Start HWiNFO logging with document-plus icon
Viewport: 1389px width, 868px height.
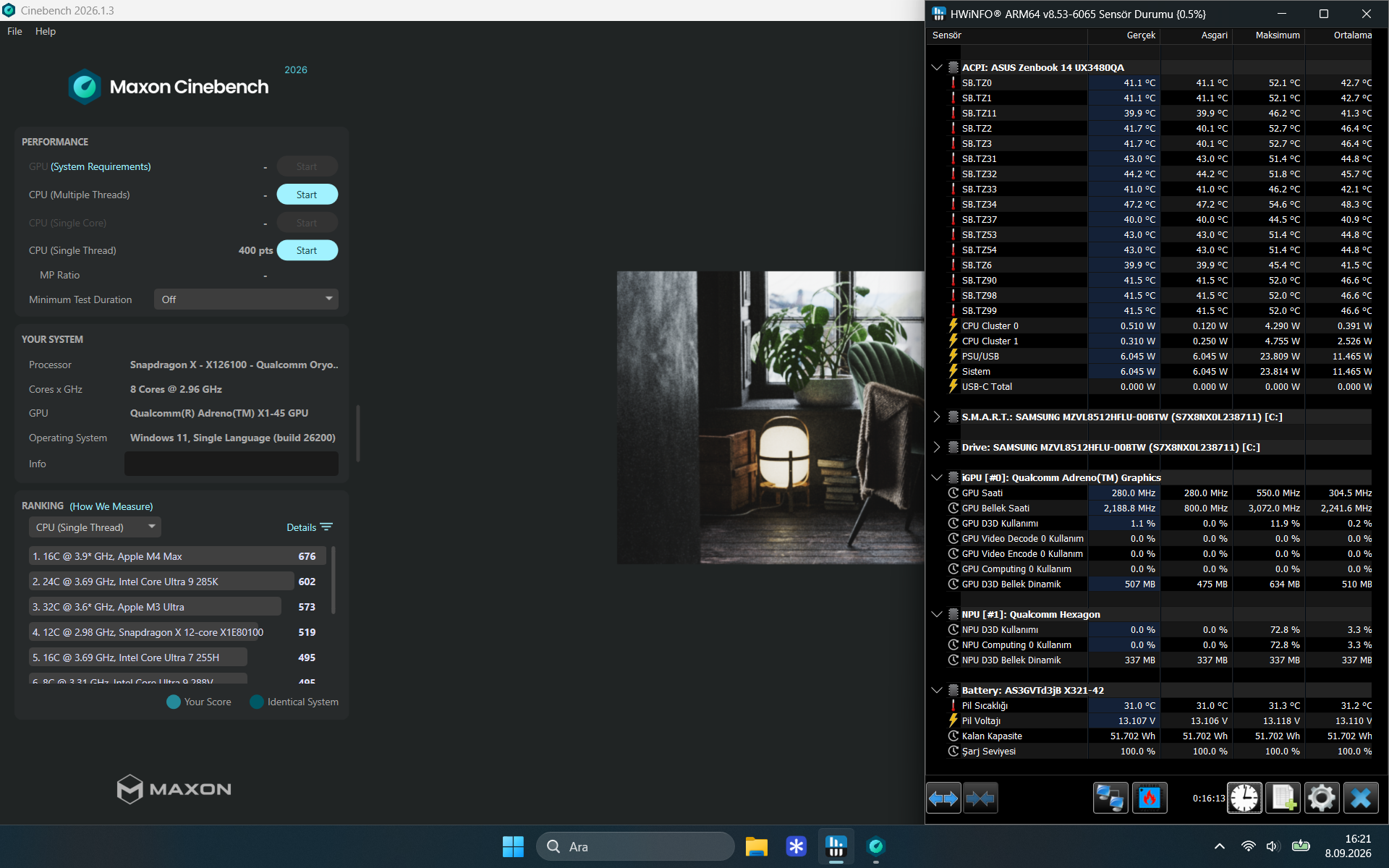click(1283, 798)
